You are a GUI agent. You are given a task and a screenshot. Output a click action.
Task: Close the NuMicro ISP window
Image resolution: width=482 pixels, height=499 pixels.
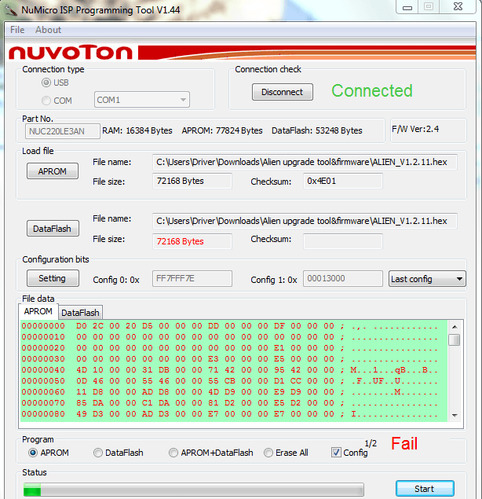click(x=458, y=7)
